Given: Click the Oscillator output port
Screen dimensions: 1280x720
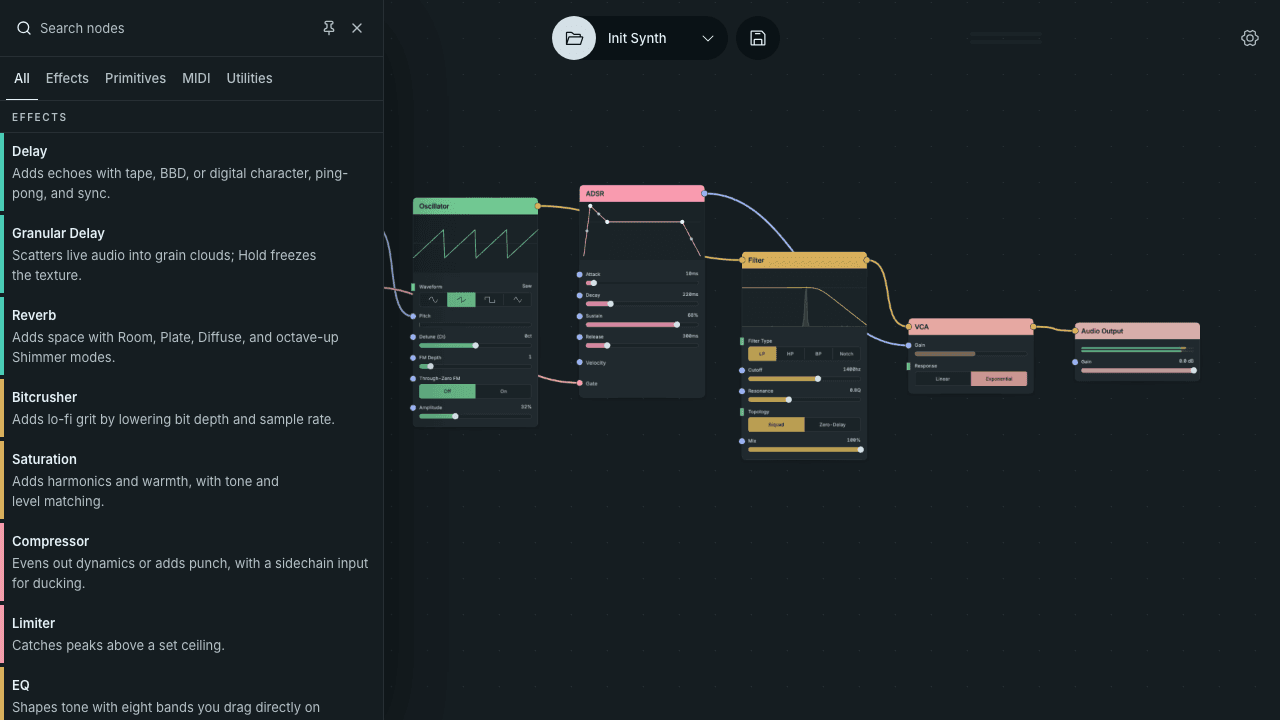Looking at the screenshot, I should coord(538,206).
